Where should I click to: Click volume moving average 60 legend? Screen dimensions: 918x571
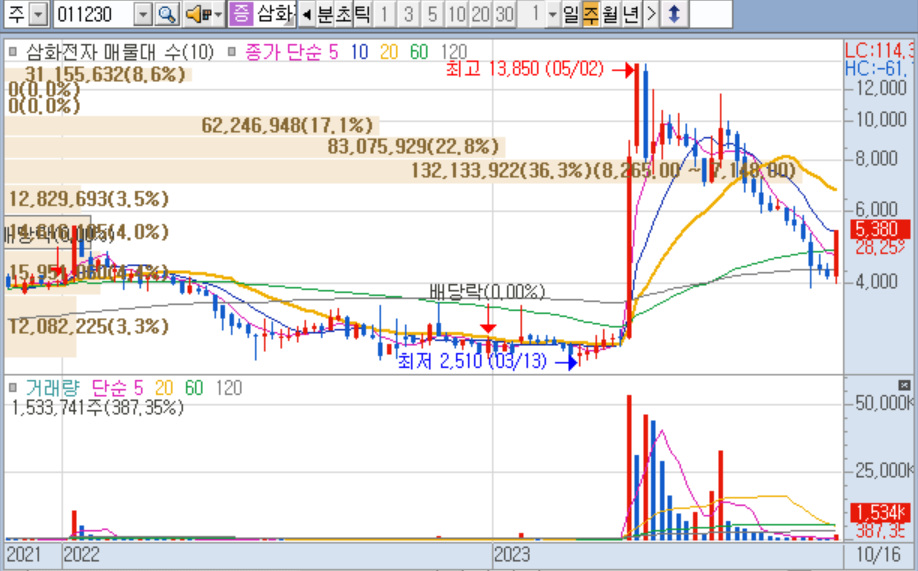(194, 388)
